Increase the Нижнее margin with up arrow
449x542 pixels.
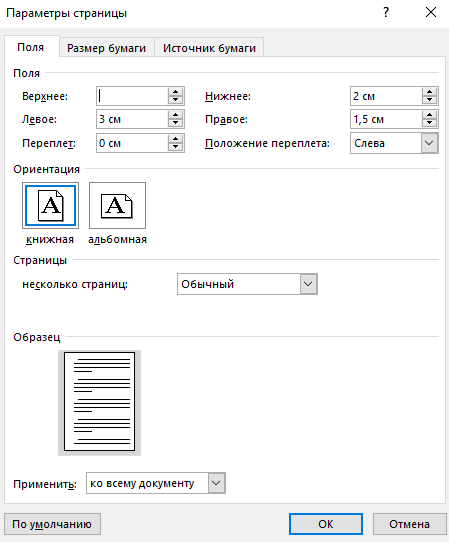click(x=429, y=92)
